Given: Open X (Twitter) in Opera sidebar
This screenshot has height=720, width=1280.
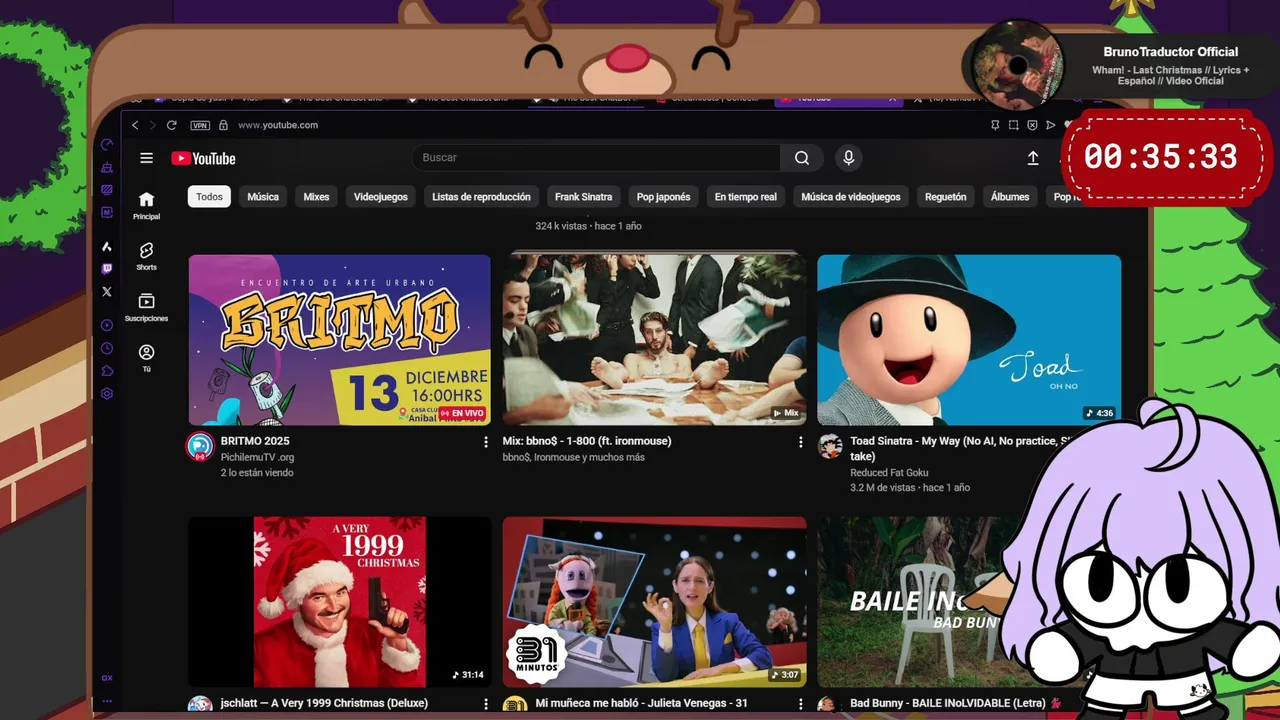Looking at the screenshot, I should pyautogui.click(x=107, y=291).
